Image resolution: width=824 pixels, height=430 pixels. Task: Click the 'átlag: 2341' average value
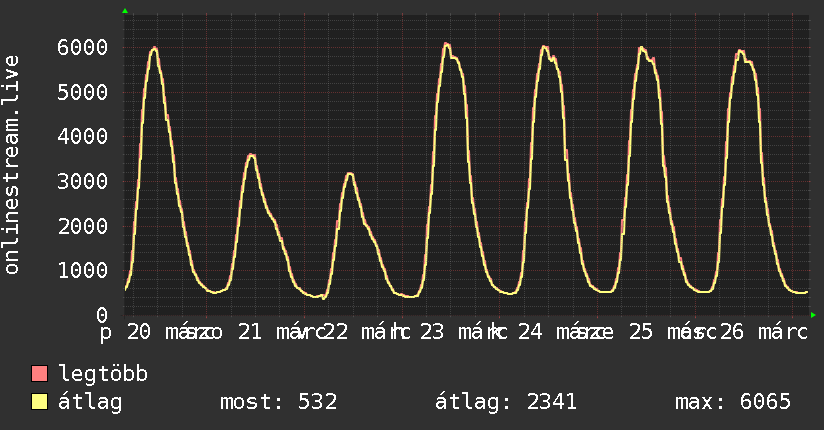click(x=506, y=402)
